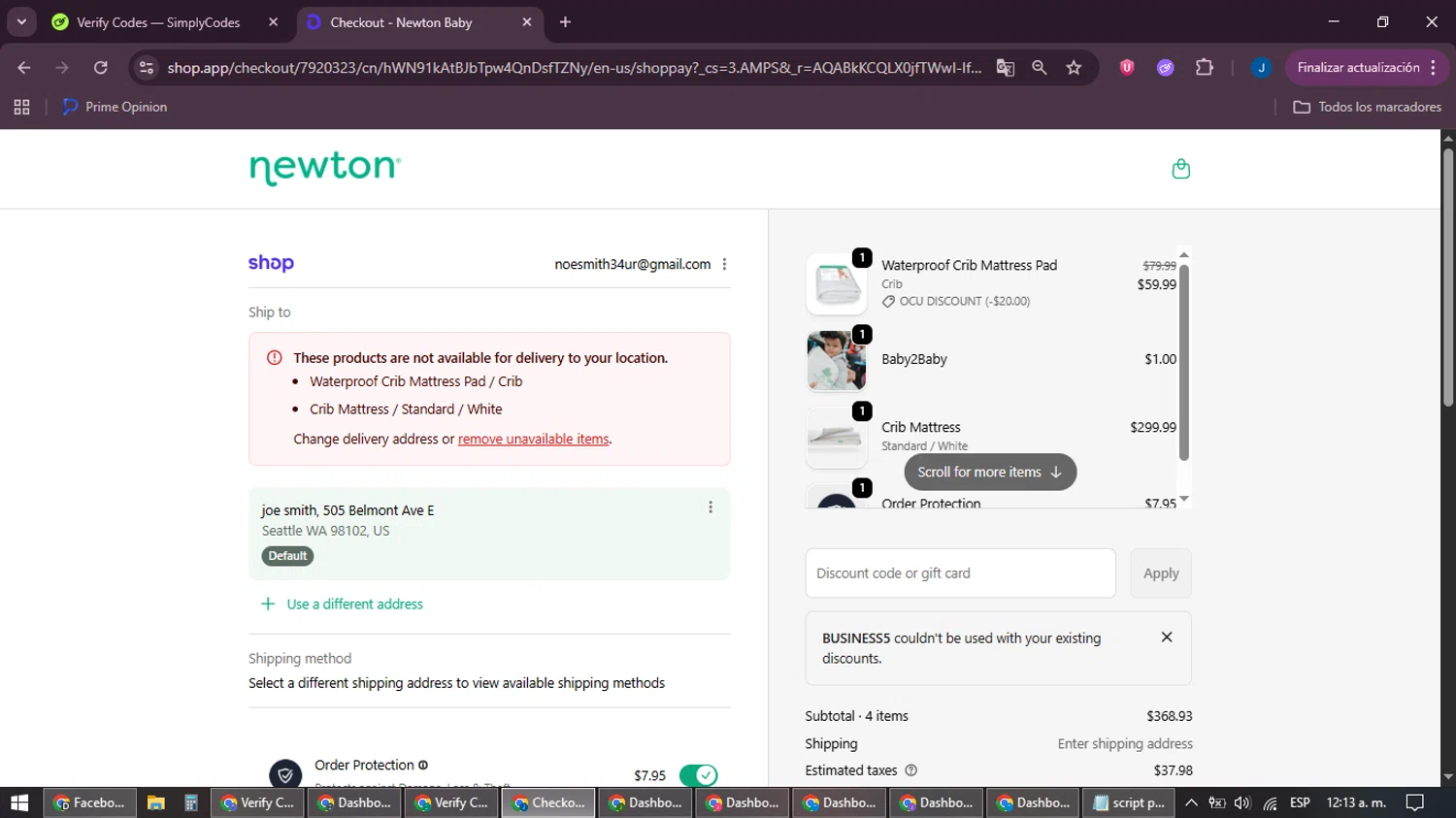
Task: Click the URL address bar
Action: click(573, 68)
